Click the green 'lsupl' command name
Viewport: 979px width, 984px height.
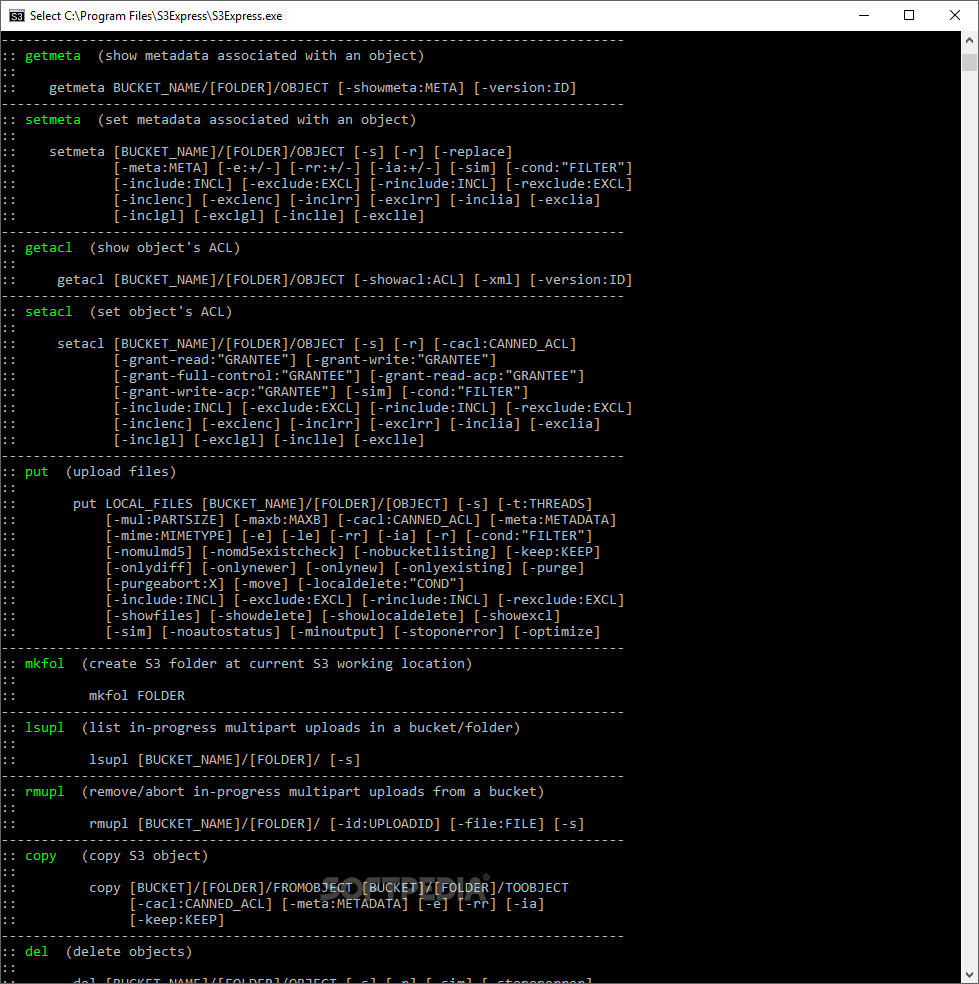pos(45,728)
